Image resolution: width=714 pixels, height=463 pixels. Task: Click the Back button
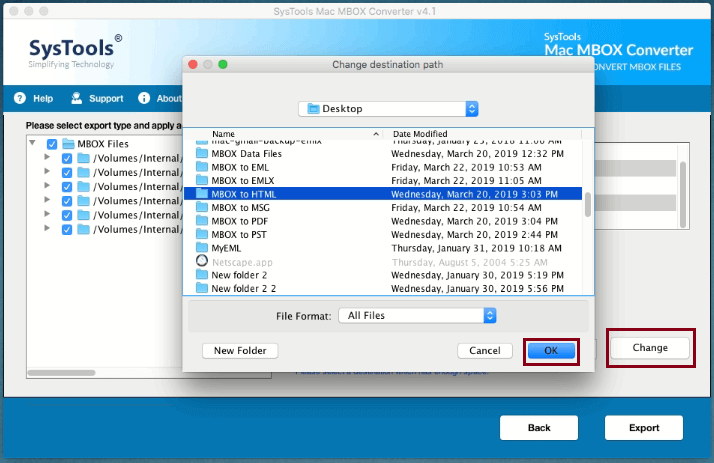pyautogui.click(x=539, y=427)
